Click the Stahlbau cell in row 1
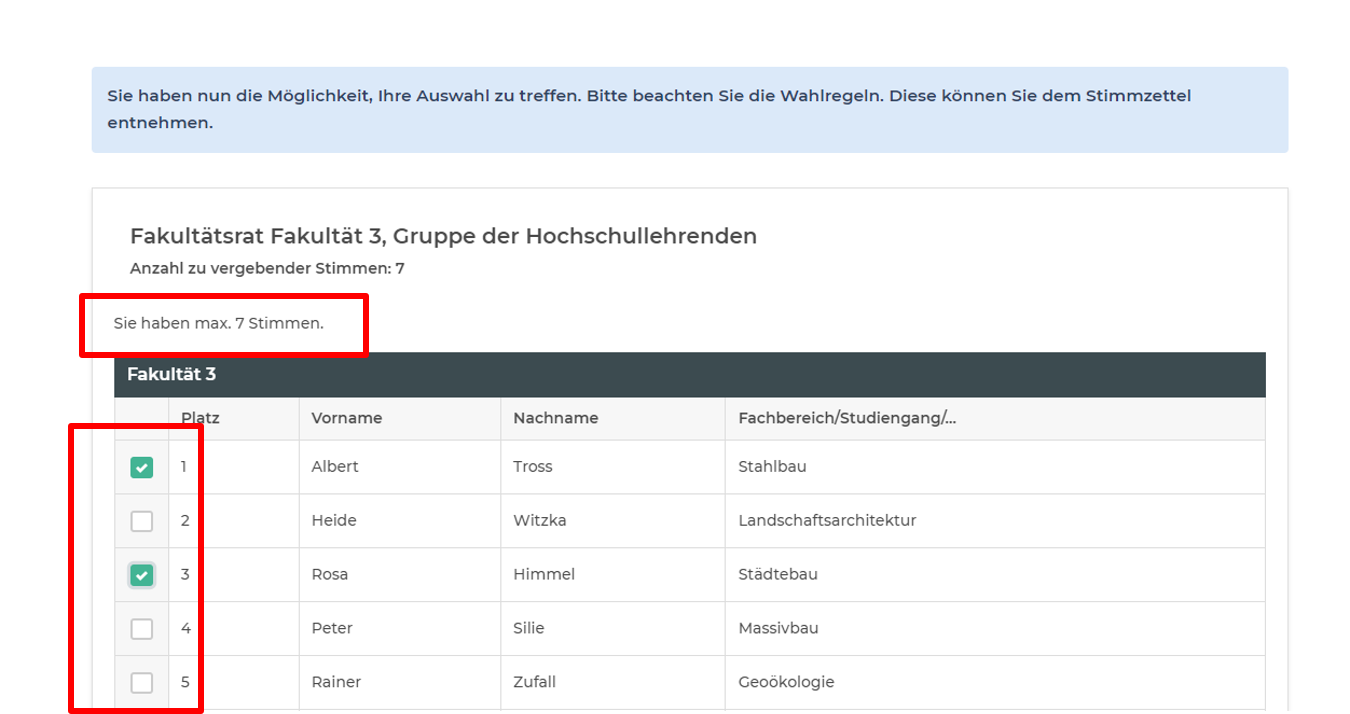Viewport: 1350px width, 714px height. click(772, 467)
